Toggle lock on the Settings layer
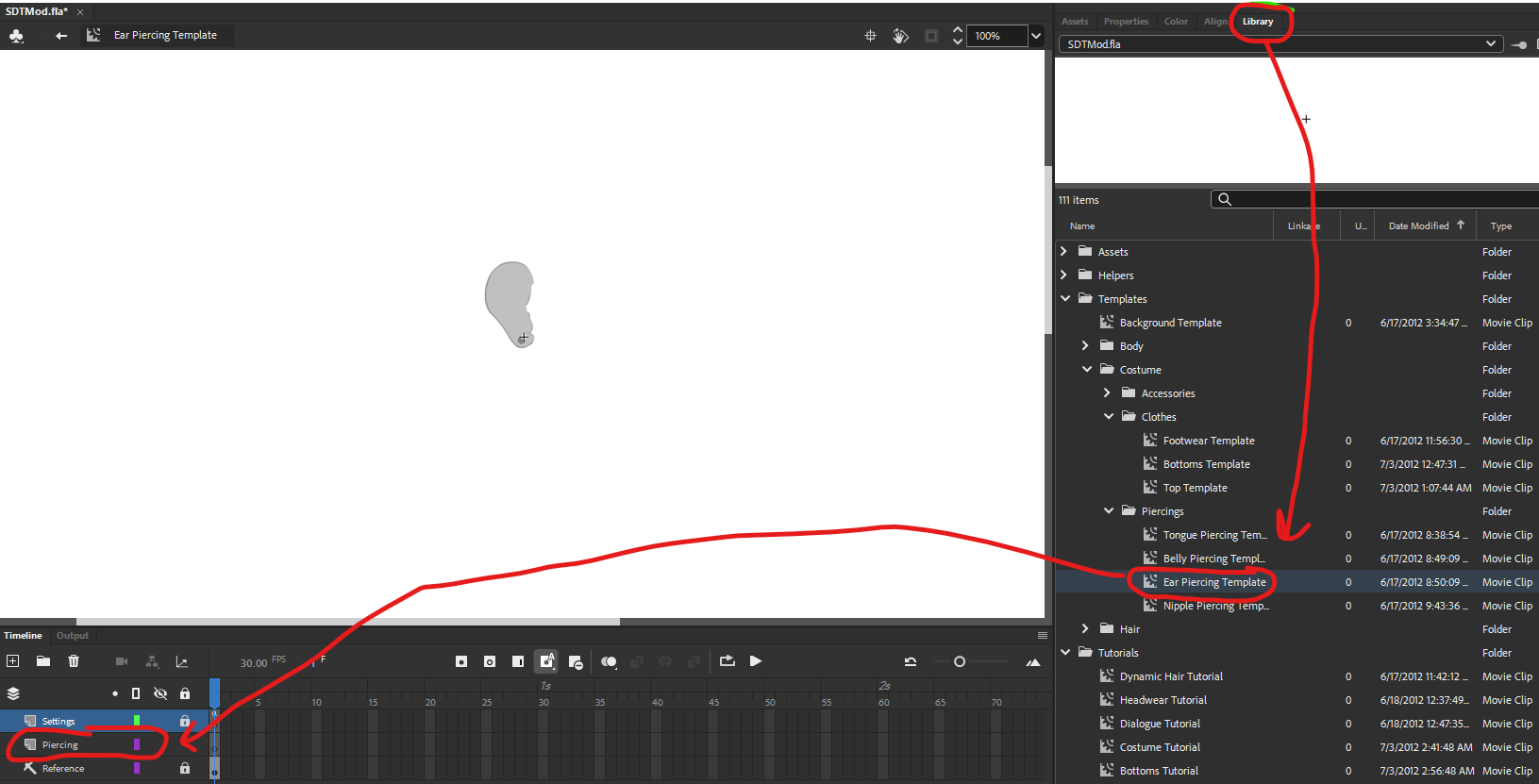1539x784 pixels. tap(185, 721)
